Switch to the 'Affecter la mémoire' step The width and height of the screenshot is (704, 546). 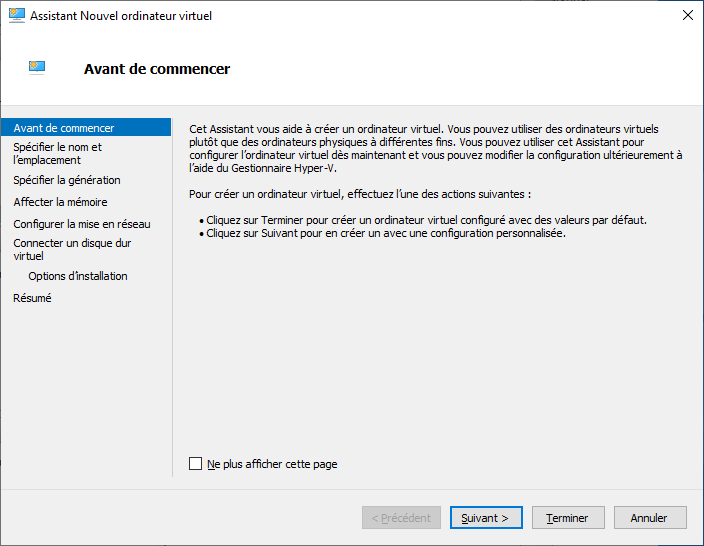click(60, 202)
